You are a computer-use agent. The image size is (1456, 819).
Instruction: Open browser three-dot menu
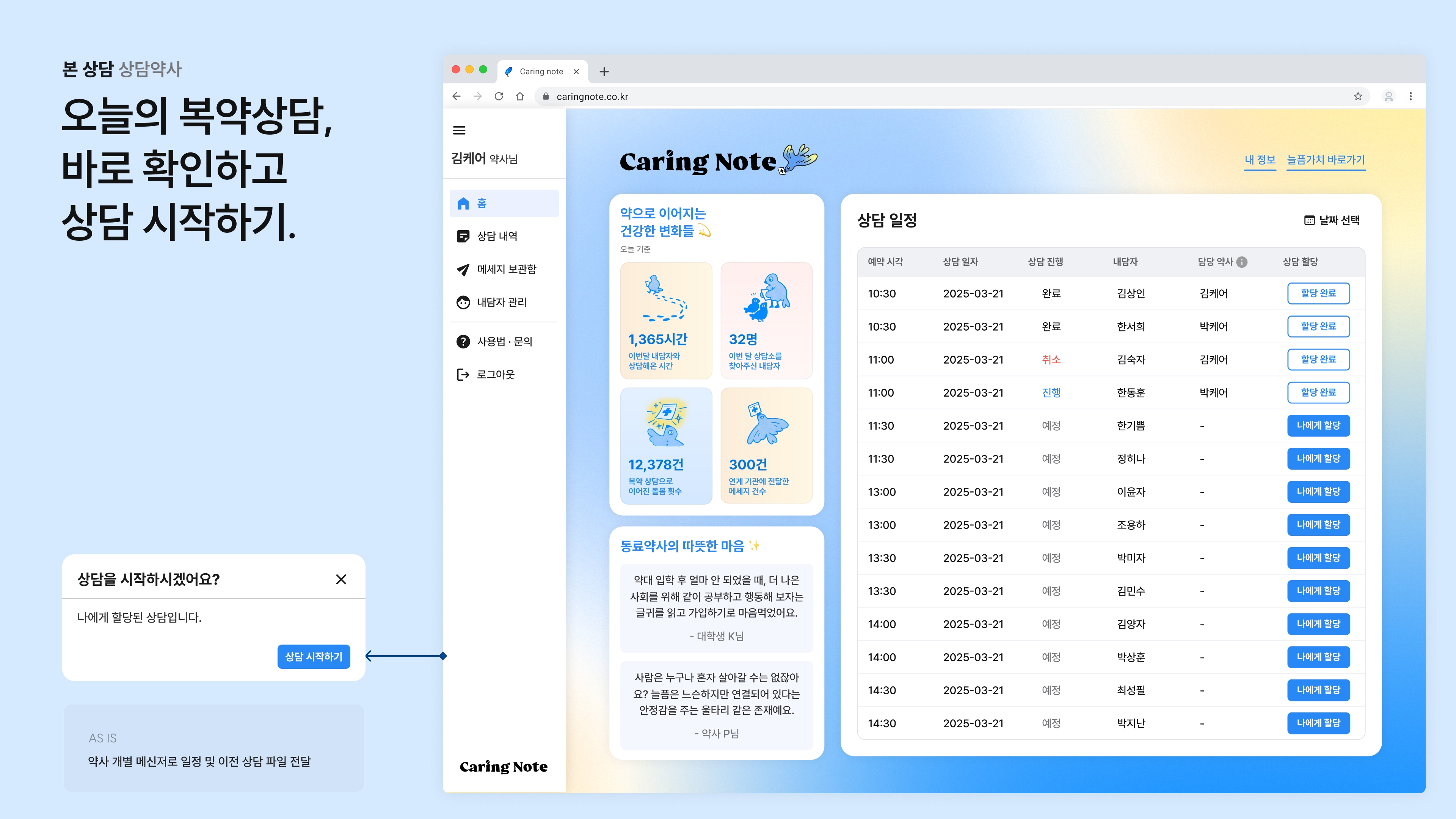click(x=1411, y=97)
